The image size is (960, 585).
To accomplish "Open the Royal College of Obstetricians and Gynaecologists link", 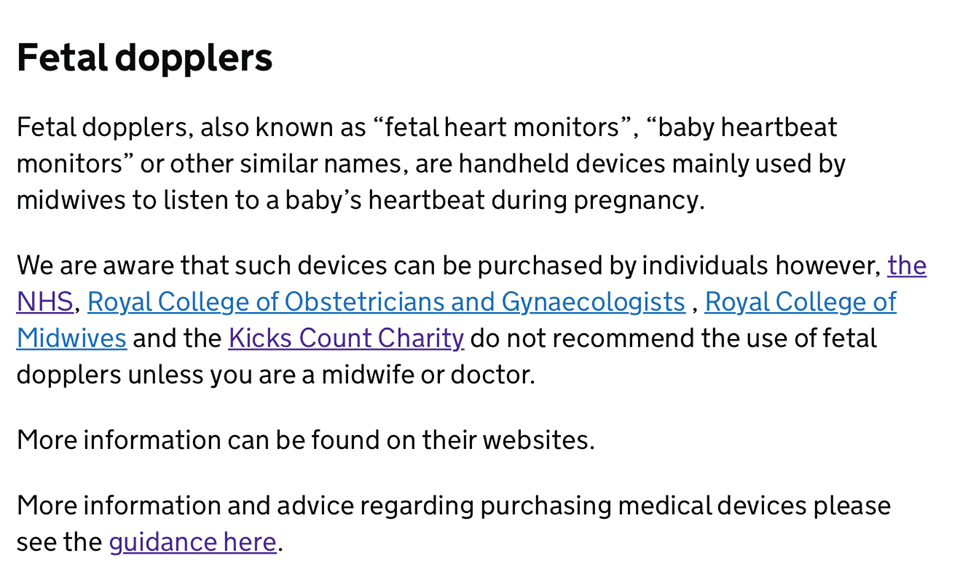I will (x=386, y=302).
